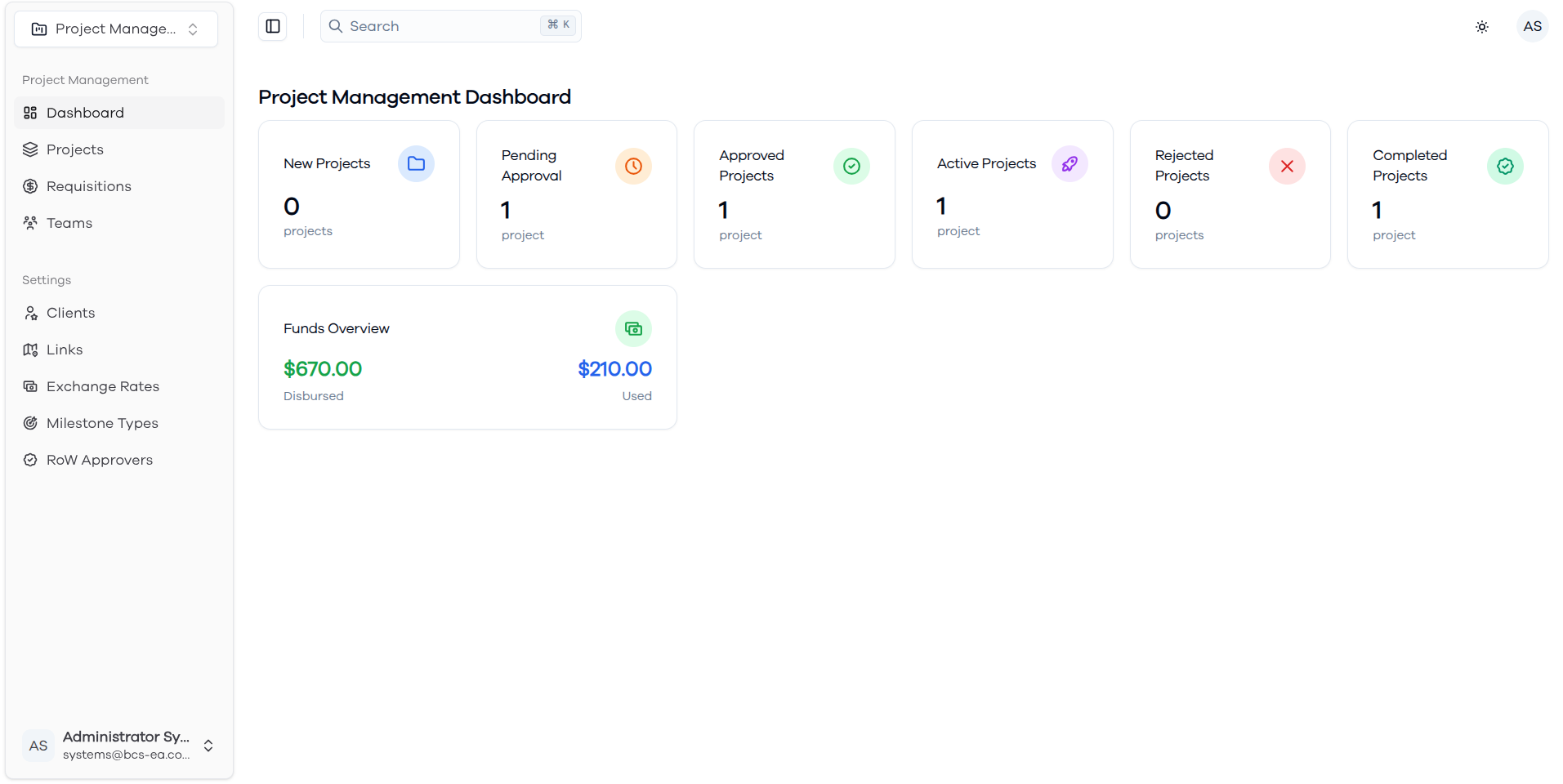Click the Funds Overview title
The height and width of the screenshot is (784, 1563).
337,328
